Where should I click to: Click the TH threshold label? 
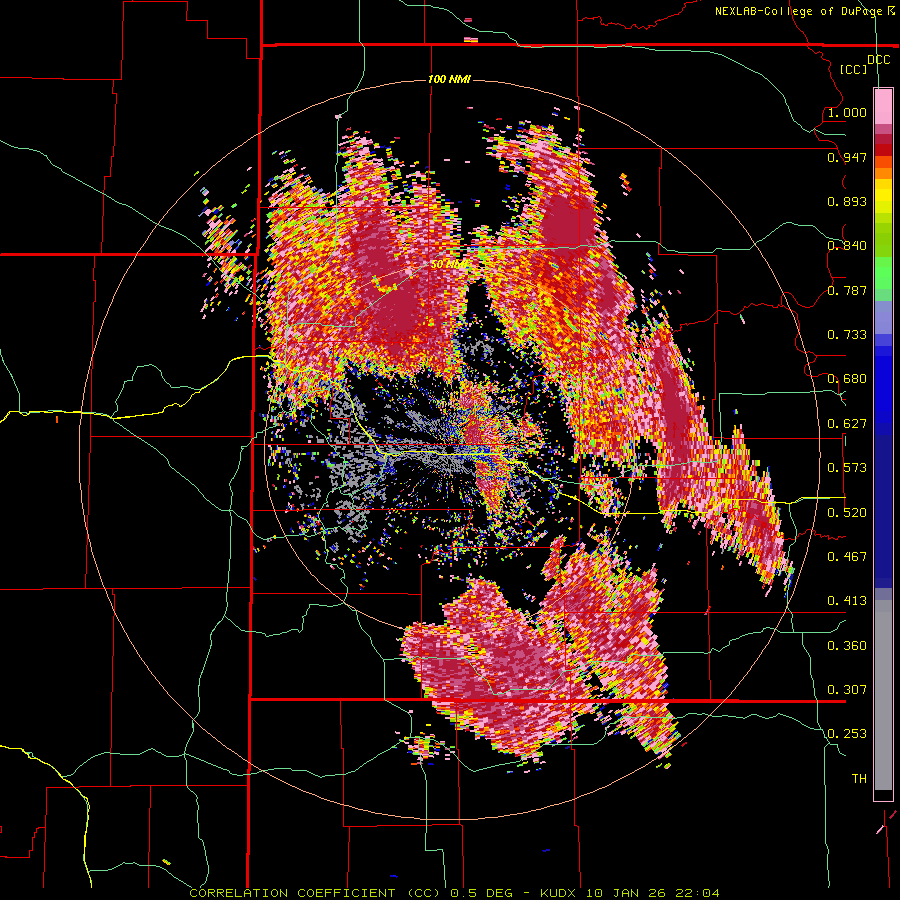tap(859, 779)
